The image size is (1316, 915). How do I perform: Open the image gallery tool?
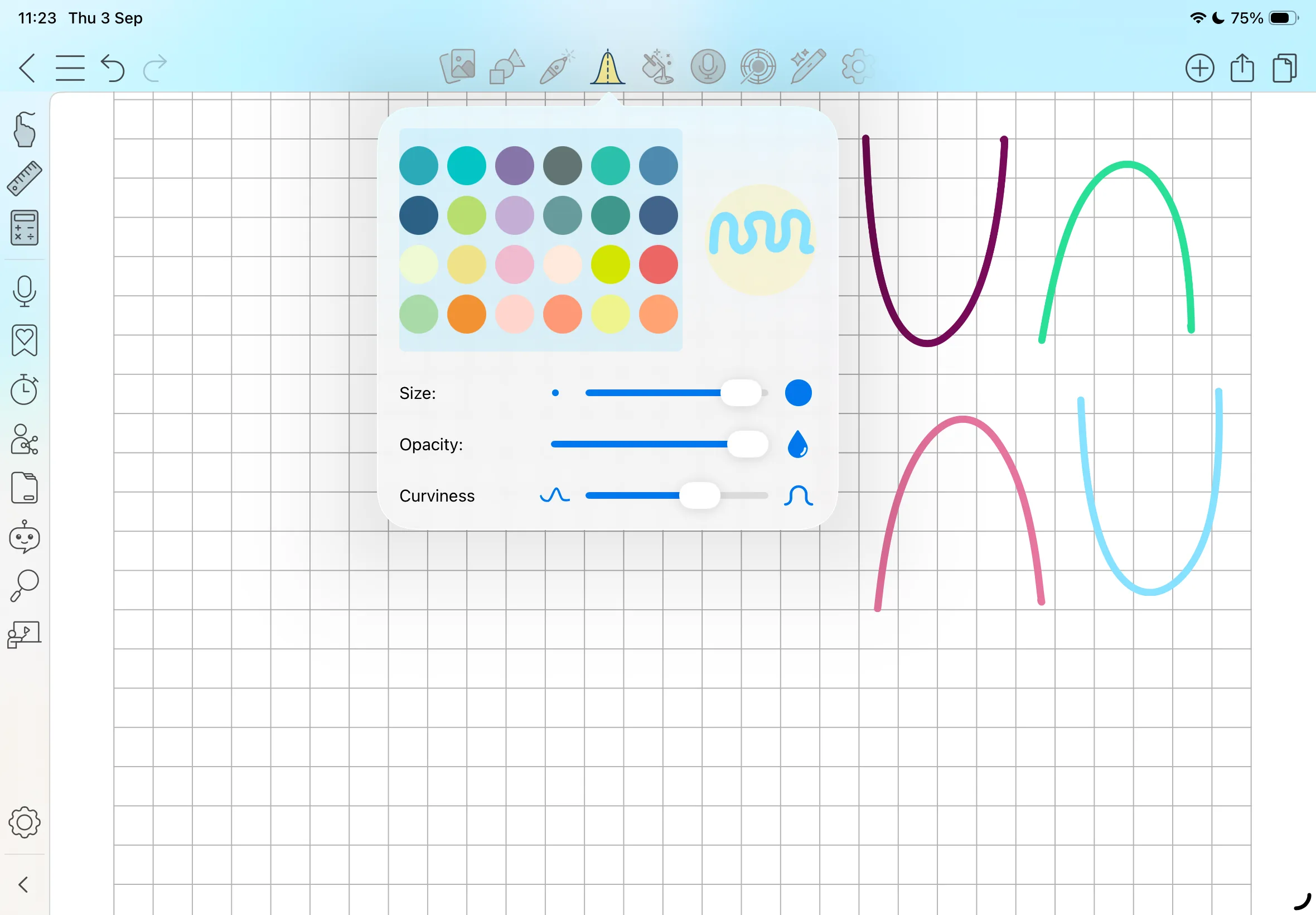(457, 67)
